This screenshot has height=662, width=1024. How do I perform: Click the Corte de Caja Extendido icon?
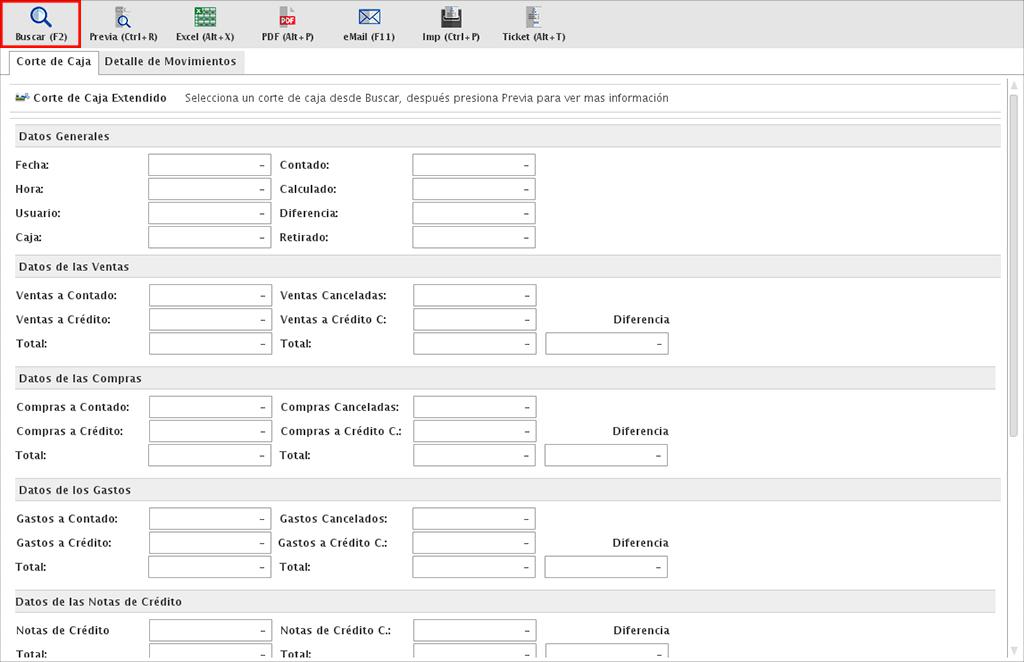pos(22,98)
